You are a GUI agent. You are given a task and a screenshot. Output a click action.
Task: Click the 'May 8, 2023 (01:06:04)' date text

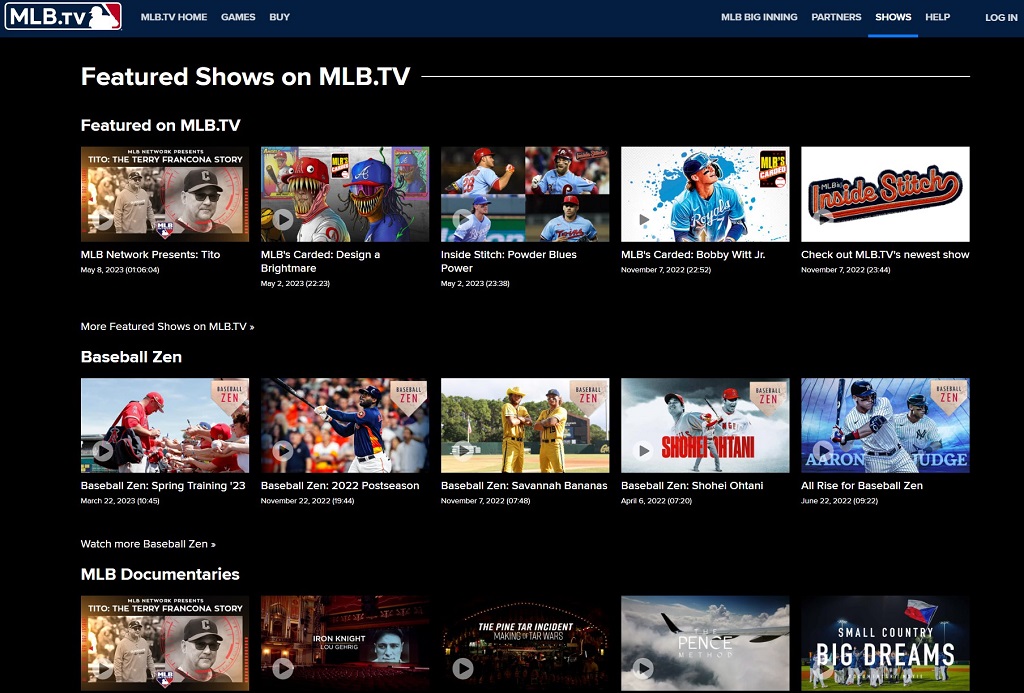[x=120, y=270]
